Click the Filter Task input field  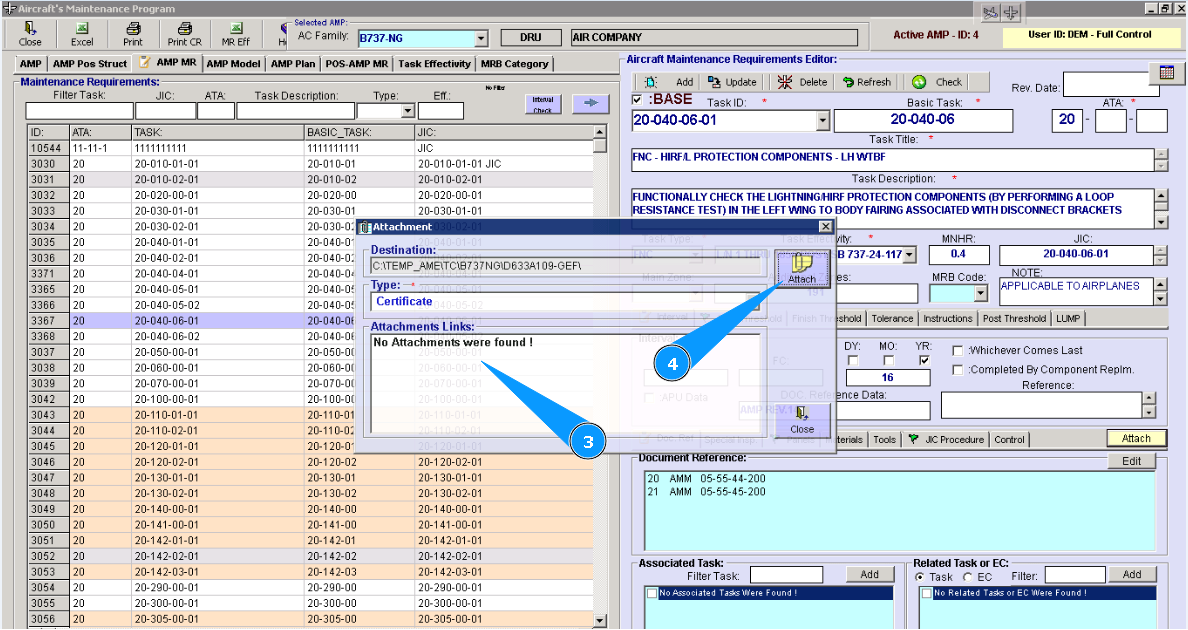79,111
